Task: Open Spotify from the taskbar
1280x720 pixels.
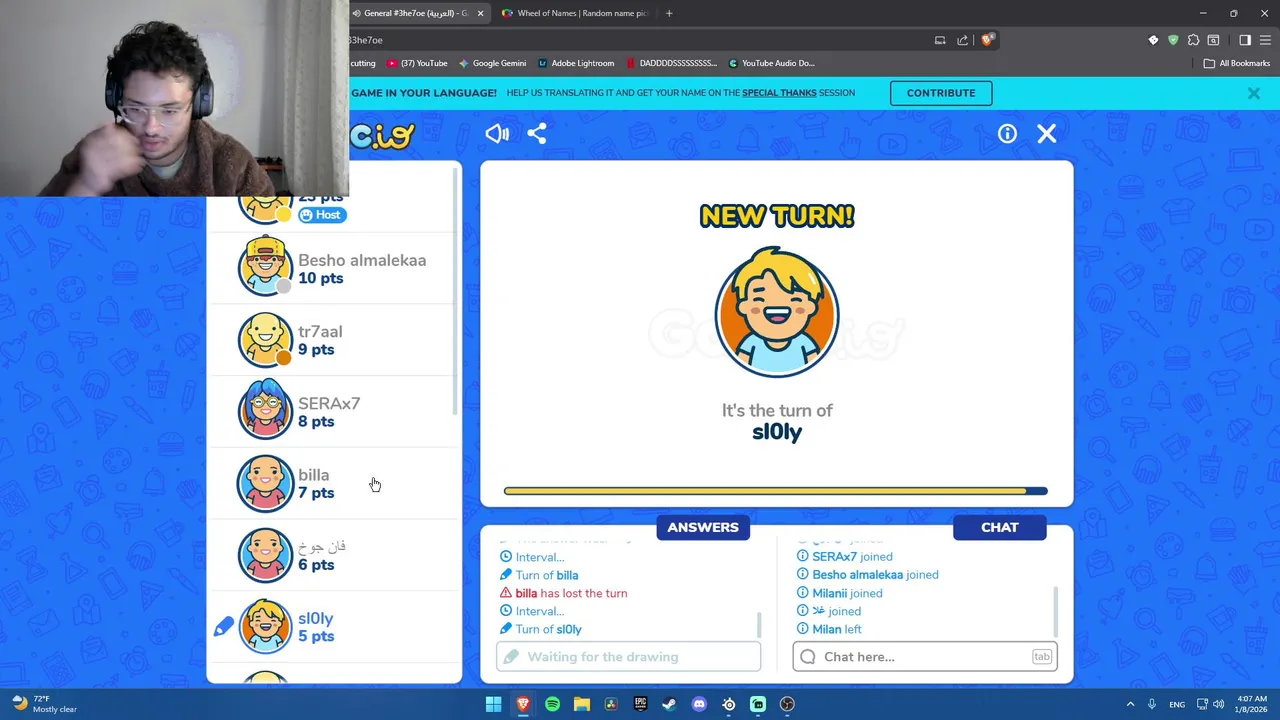Action: pos(552,704)
